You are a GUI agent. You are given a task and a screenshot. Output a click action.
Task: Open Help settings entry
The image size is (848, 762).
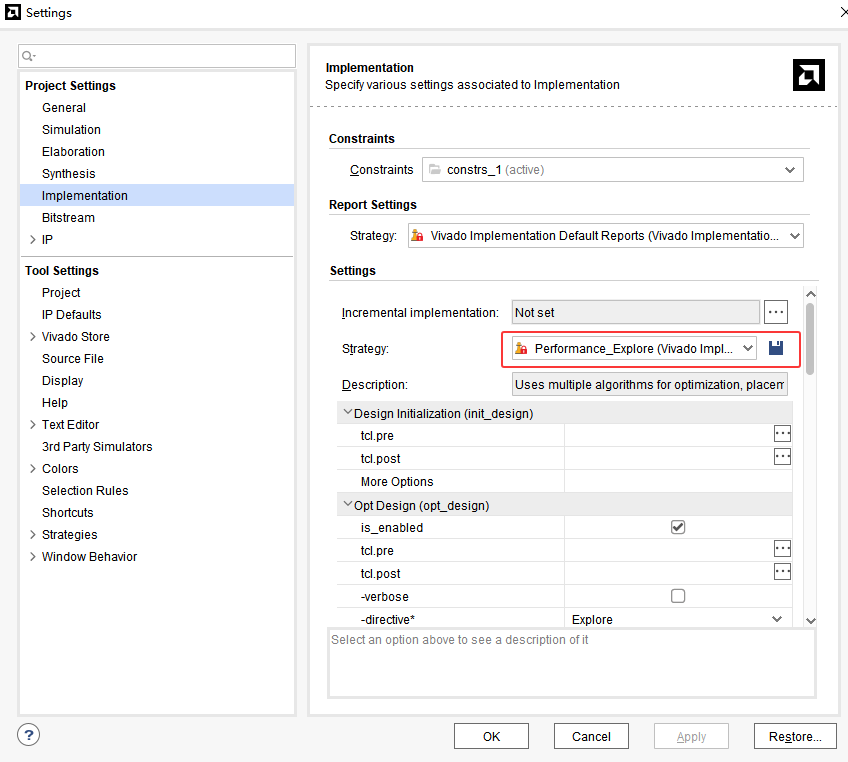click(x=55, y=402)
